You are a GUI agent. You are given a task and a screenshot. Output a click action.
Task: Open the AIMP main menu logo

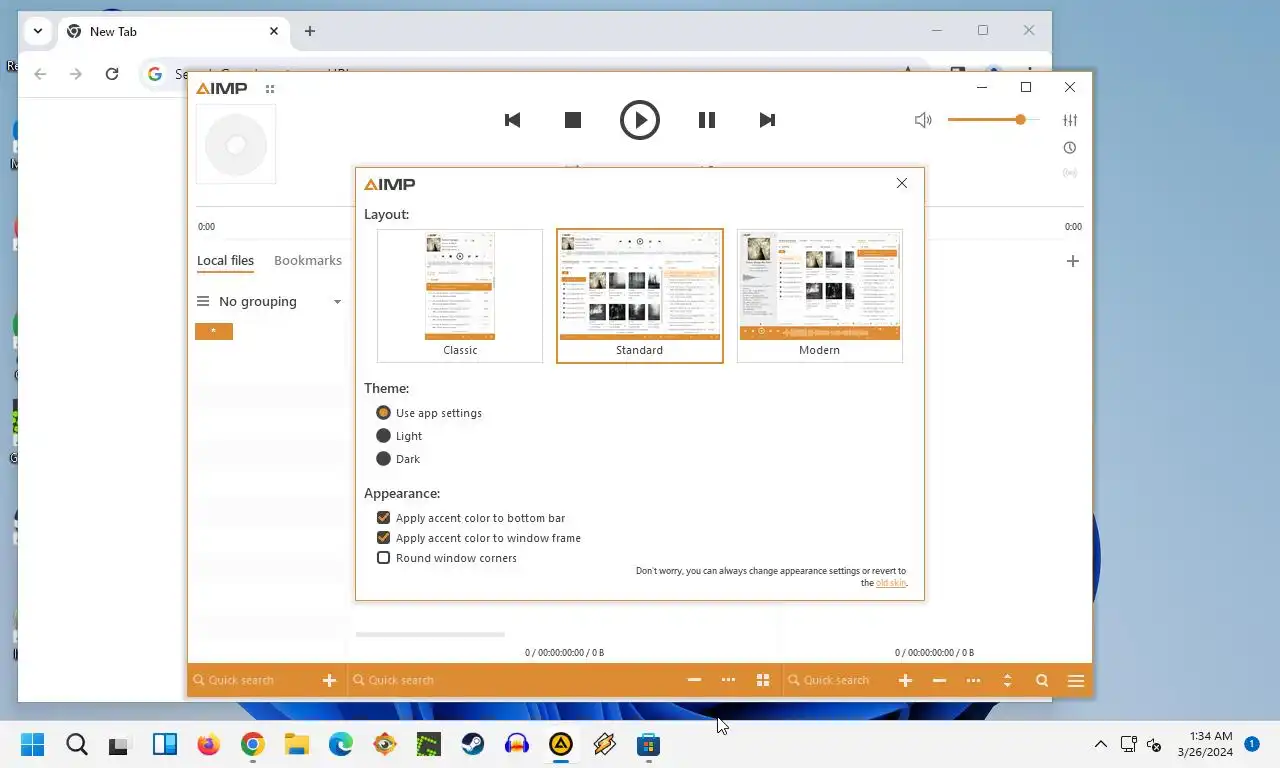[x=222, y=88]
